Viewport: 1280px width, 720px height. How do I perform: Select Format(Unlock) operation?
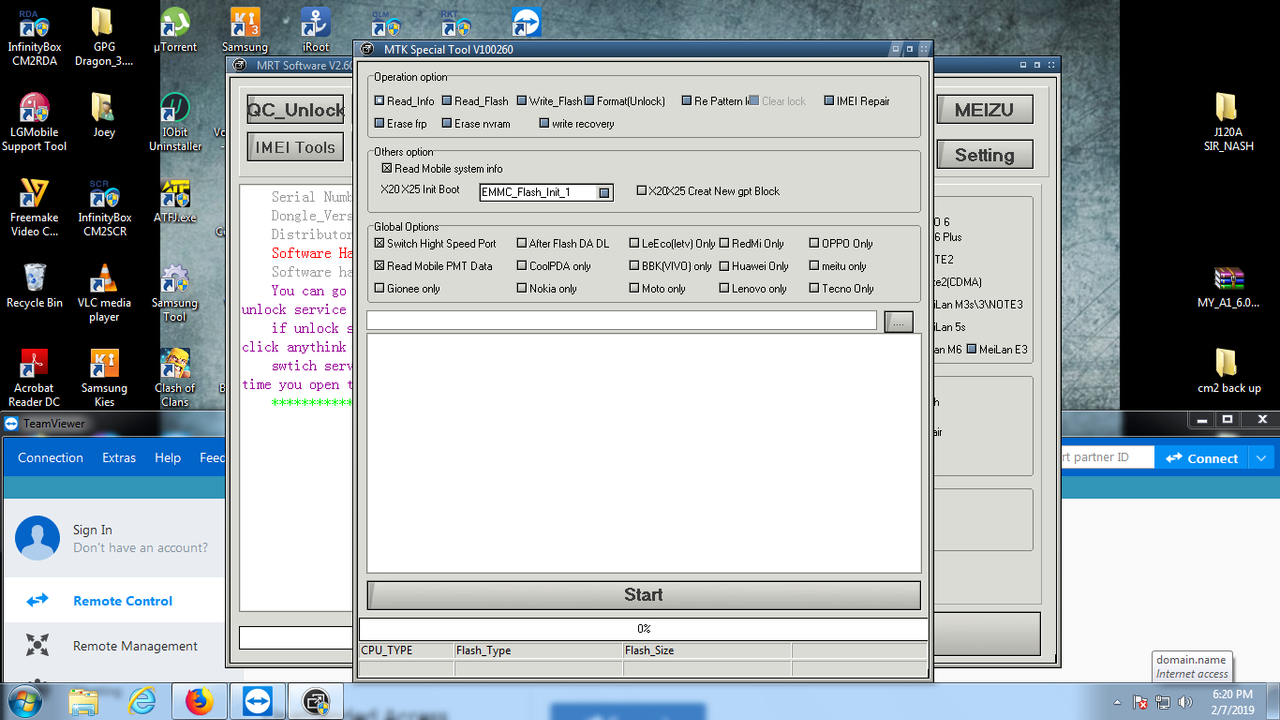pos(625,101)
